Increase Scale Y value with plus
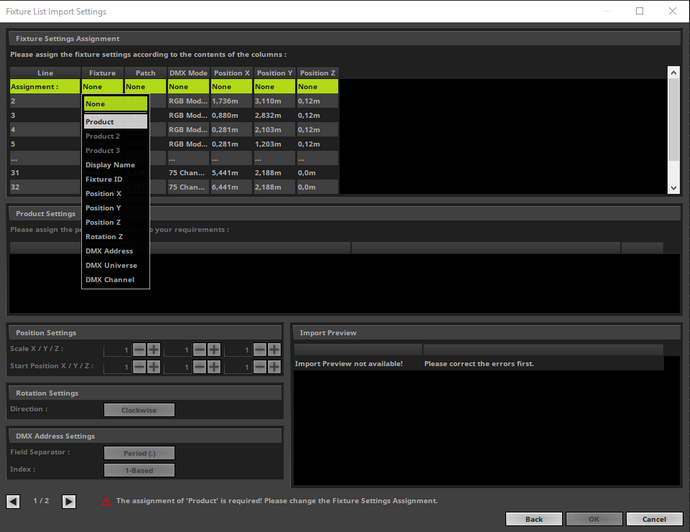The image size is (690, 532). [214, 350]
